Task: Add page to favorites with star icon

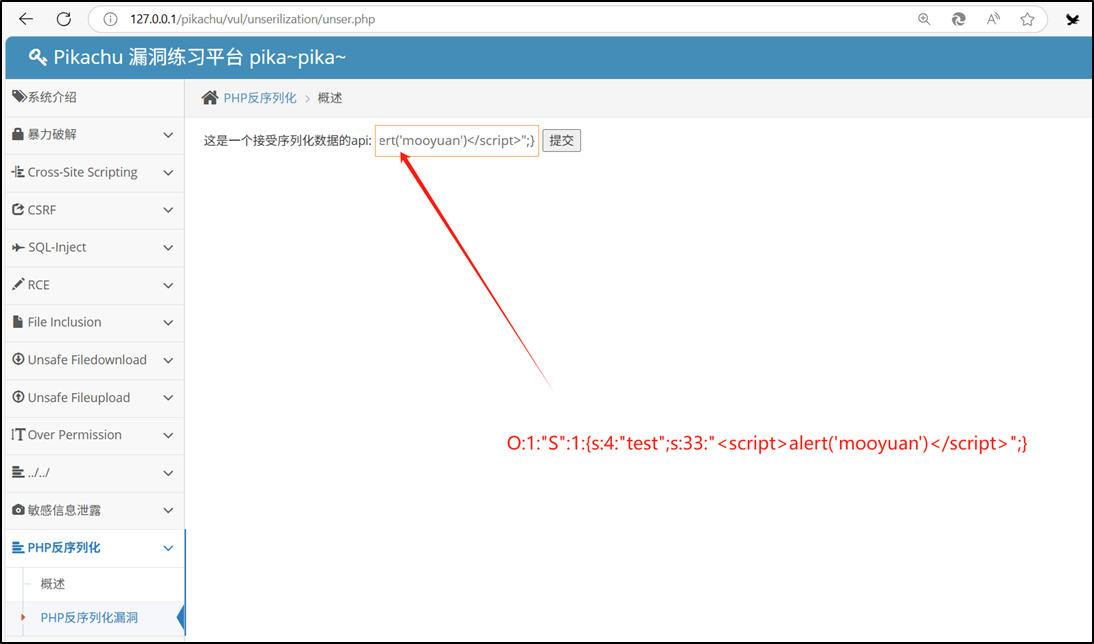Action: pyautogui.click(x=1027, y=20)
